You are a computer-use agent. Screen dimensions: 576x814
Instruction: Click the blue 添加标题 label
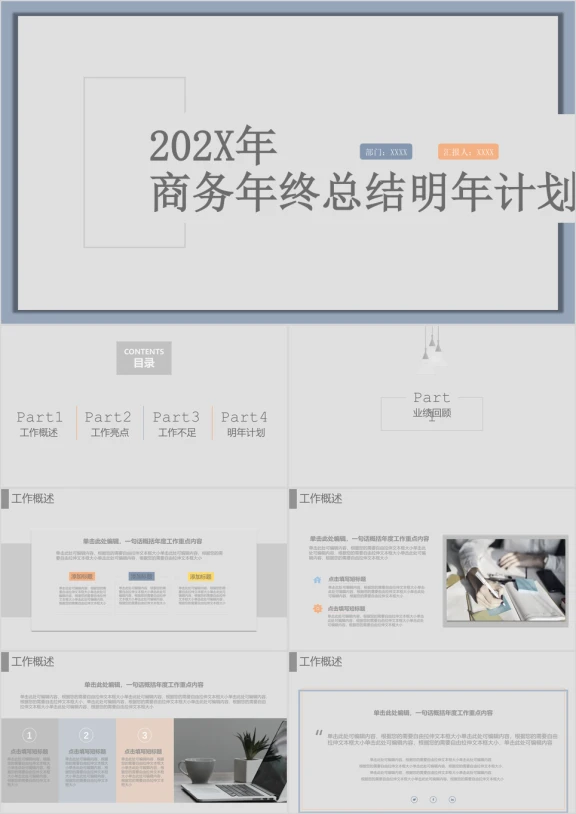pos(142,576)
